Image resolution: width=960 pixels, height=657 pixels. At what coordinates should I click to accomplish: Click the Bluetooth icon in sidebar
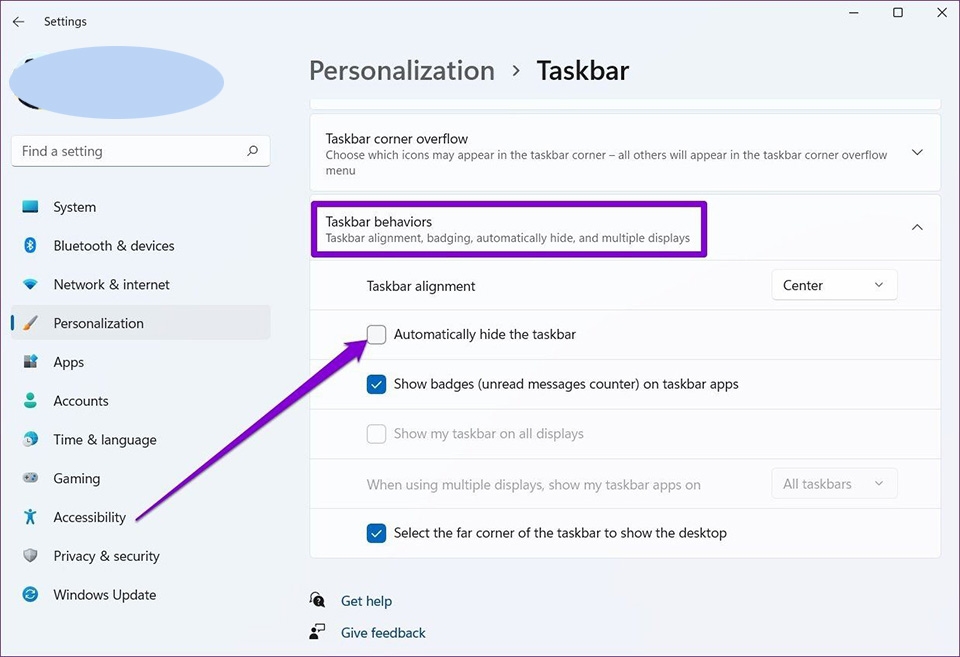pyautogui.click(x=30, y=246)
